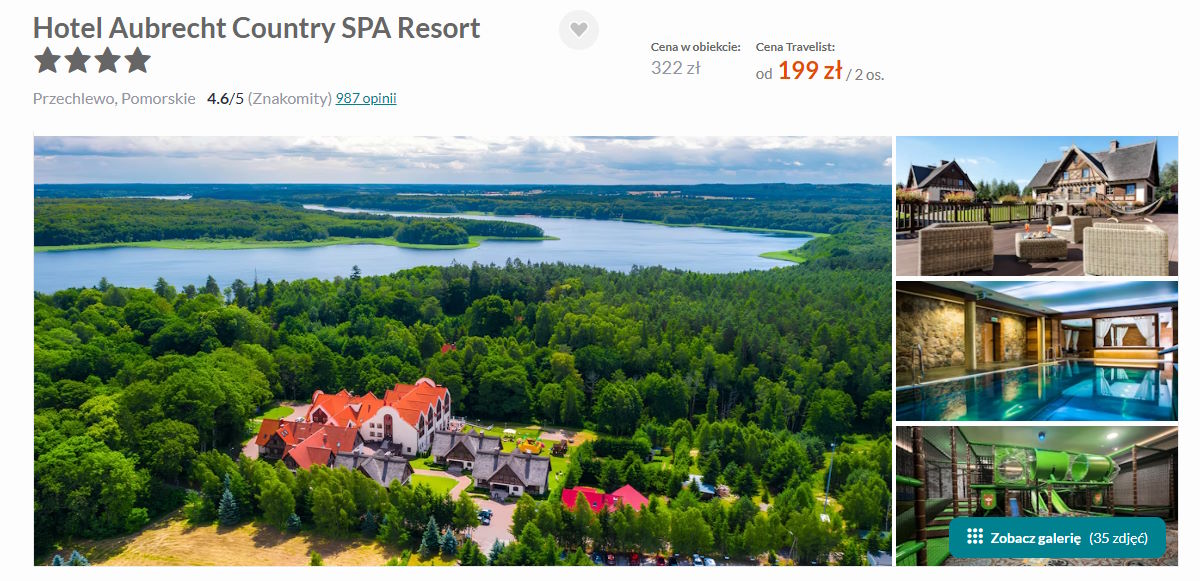This screenshot has height=581, width=1200.
Task: Add hotel to favorites with heart icon
Action: click(x=578, y=30)
